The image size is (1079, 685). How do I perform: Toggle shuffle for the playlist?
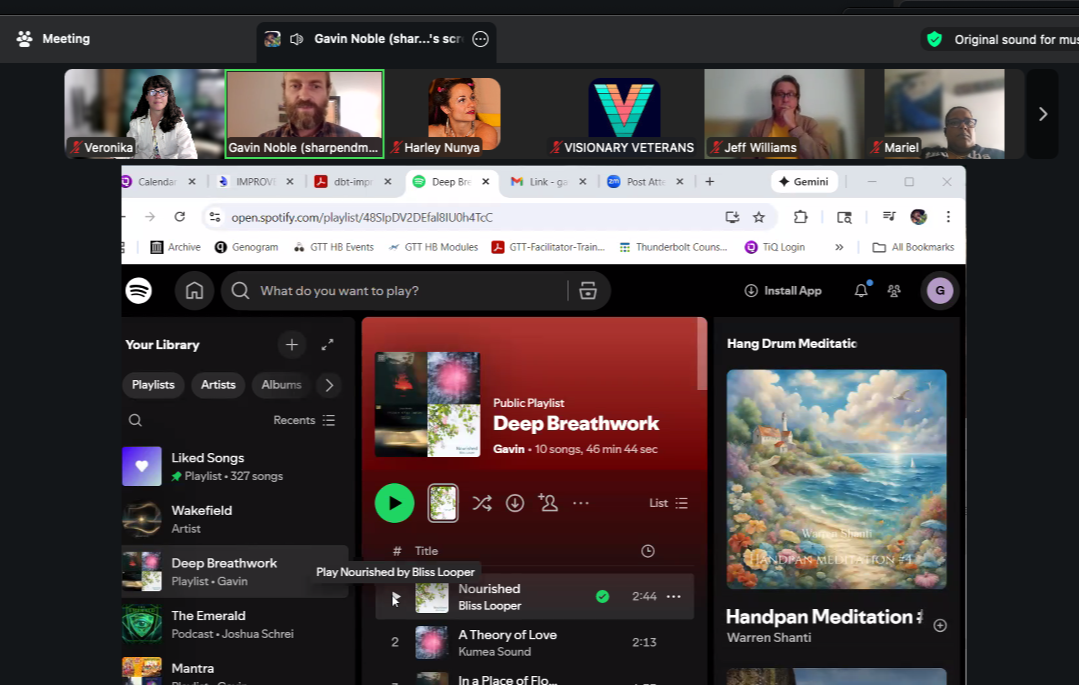(482, 503)
